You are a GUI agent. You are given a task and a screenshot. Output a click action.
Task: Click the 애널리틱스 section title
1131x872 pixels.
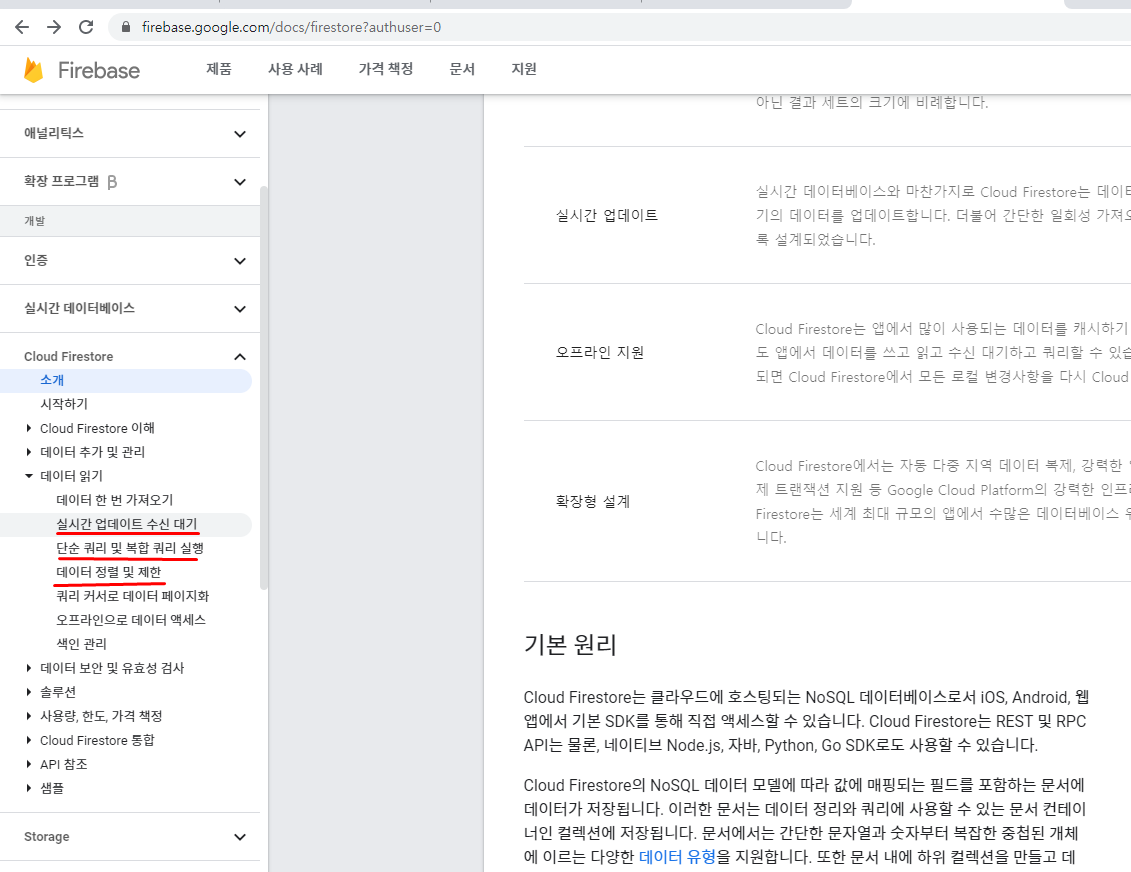(53, 133)
